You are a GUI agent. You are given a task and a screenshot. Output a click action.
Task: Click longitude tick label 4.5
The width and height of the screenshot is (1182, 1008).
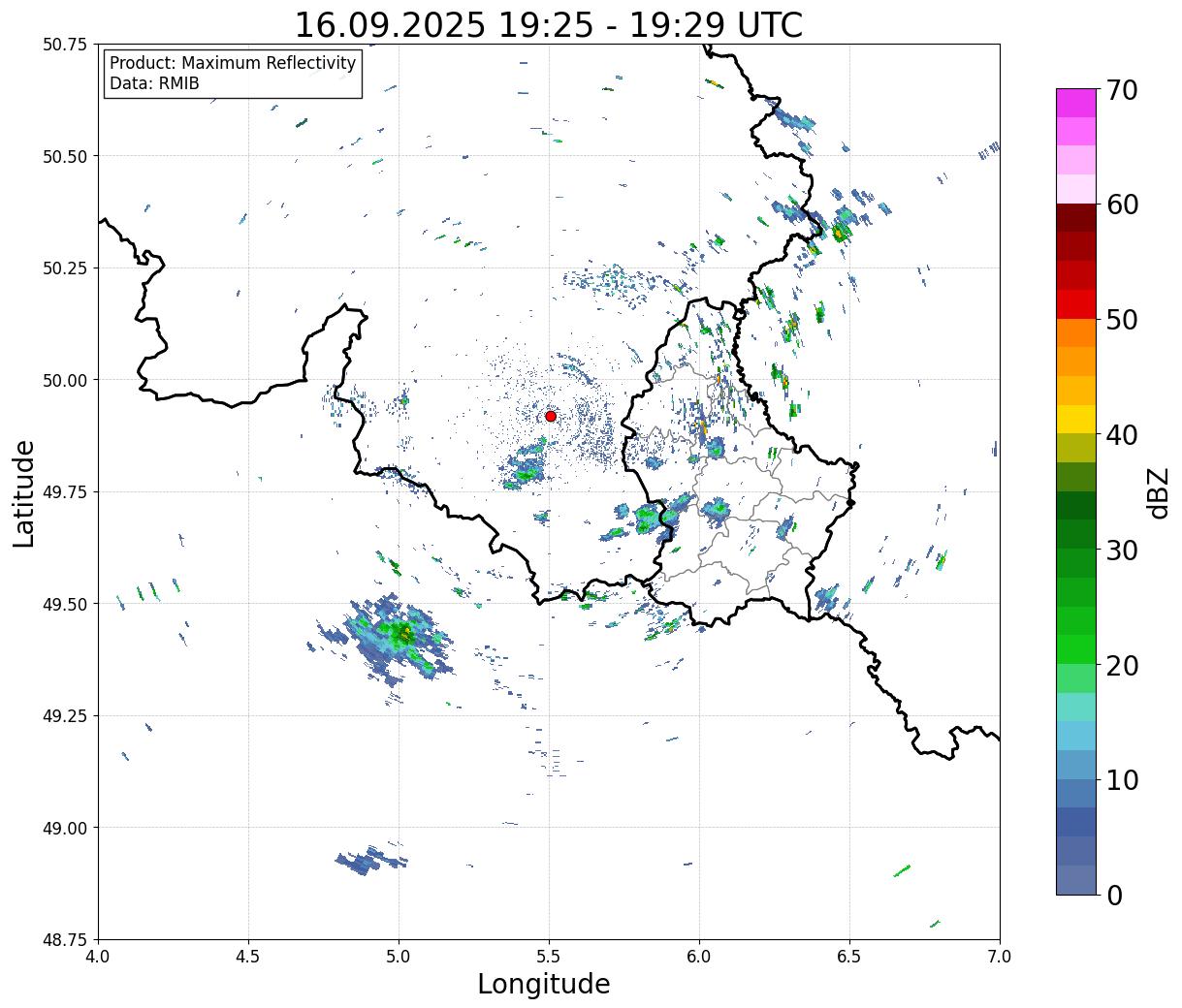(248, 957)
